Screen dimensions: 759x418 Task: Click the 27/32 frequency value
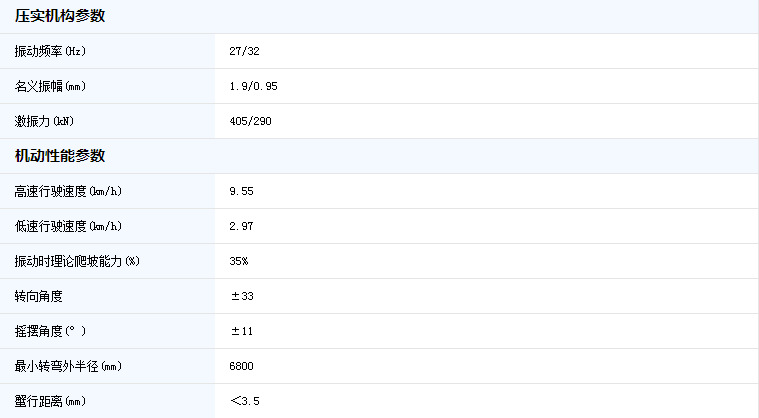(245, 51)
